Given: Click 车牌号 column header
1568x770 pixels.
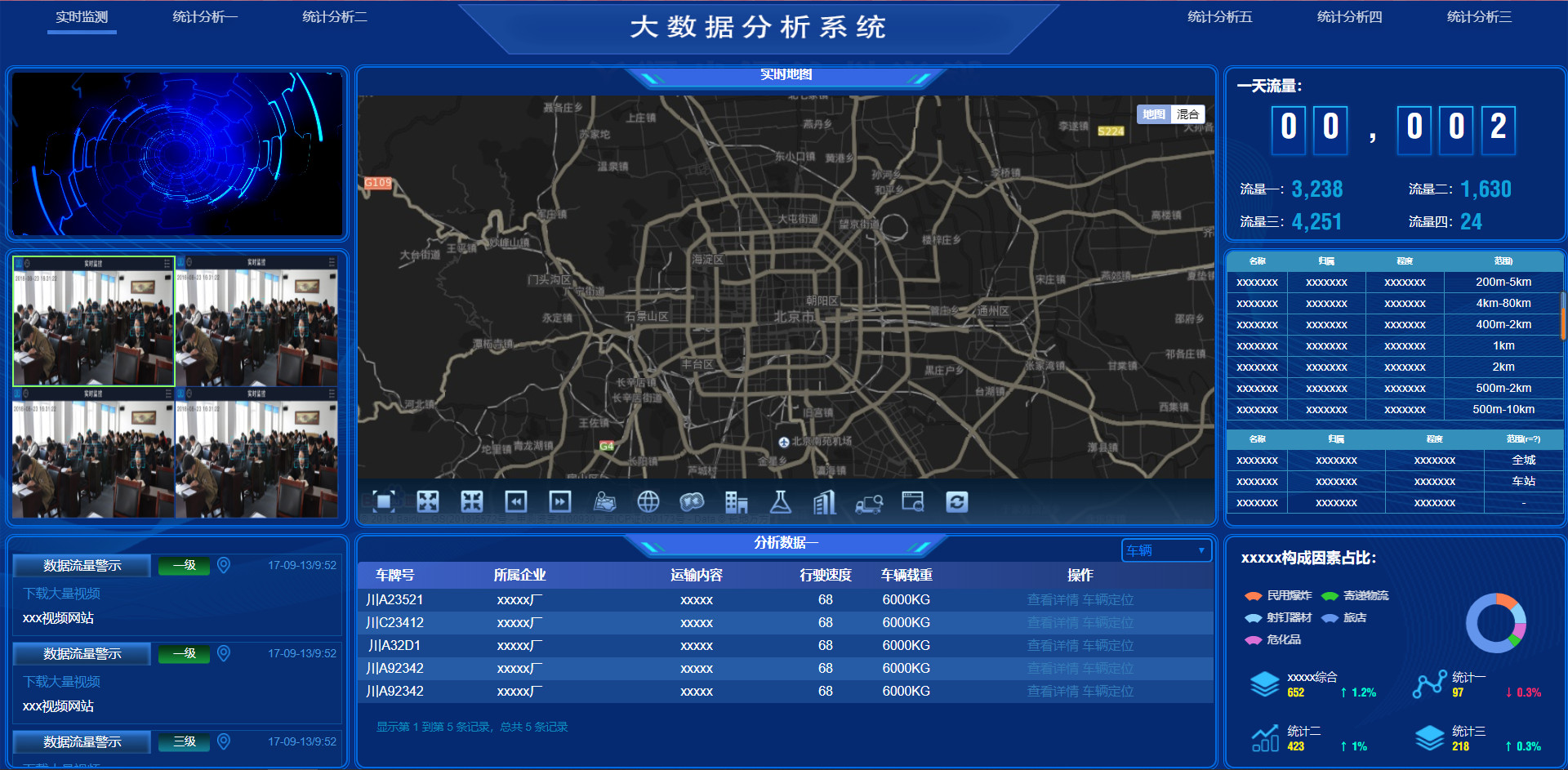Looking at the screenshot, I should tap(395, 575).
